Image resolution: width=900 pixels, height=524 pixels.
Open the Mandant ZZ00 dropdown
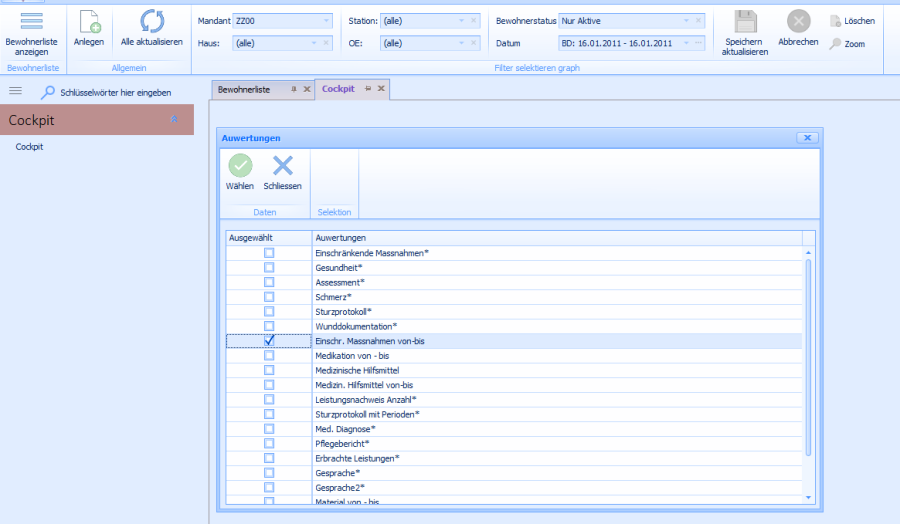point(326,20)
